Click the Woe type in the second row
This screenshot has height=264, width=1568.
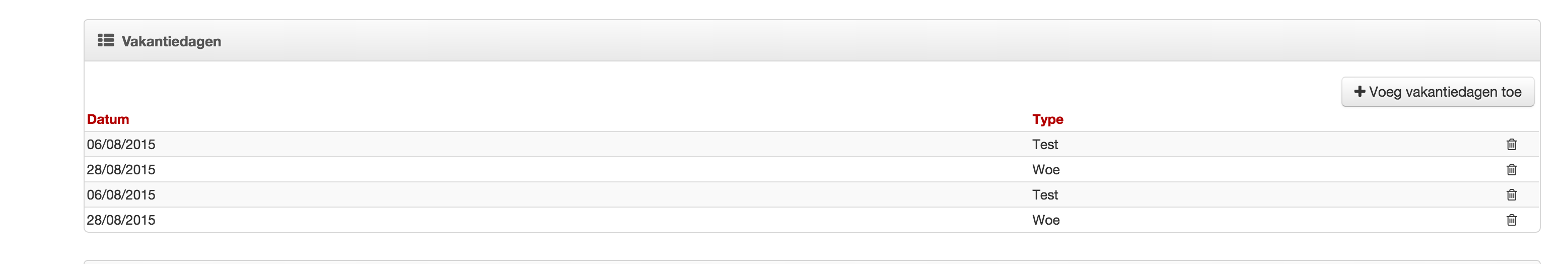pos(1045,169)
